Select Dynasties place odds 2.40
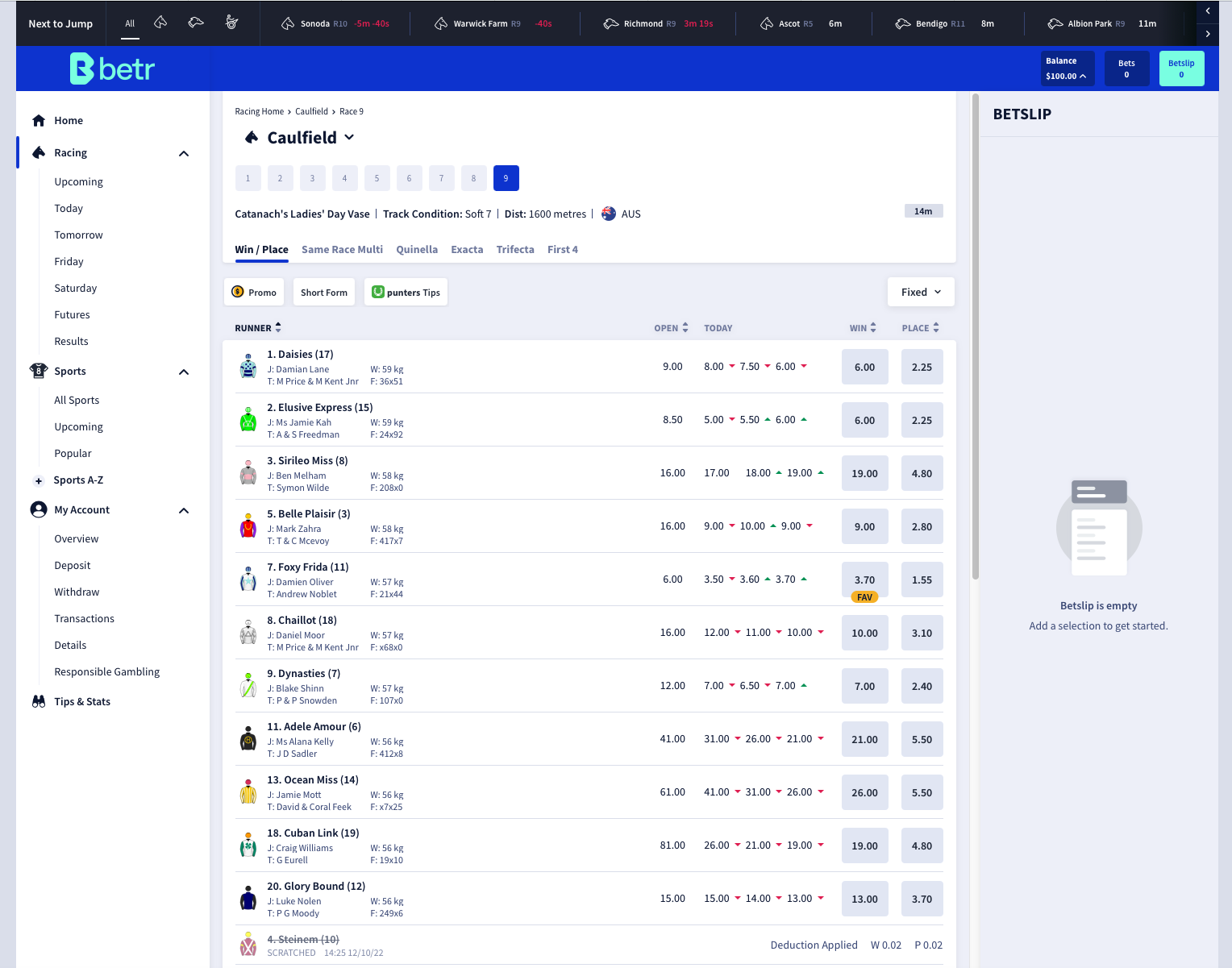 pos(922,686)
